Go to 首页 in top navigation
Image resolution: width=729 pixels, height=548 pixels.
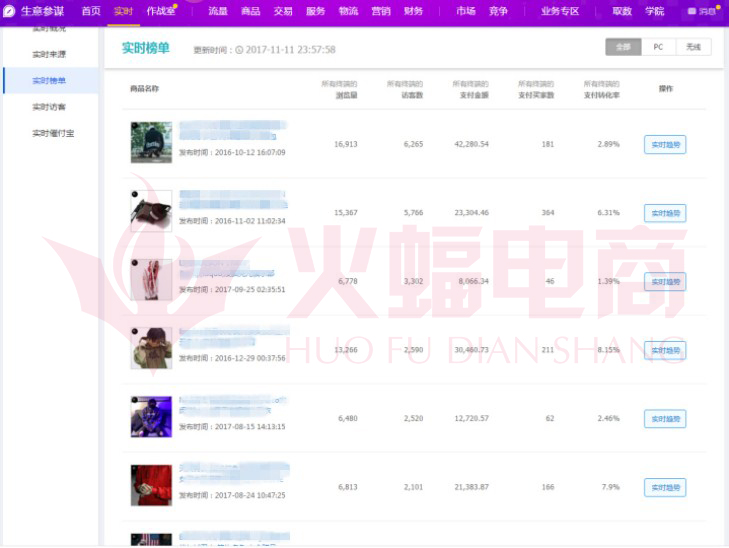point(91,11)
